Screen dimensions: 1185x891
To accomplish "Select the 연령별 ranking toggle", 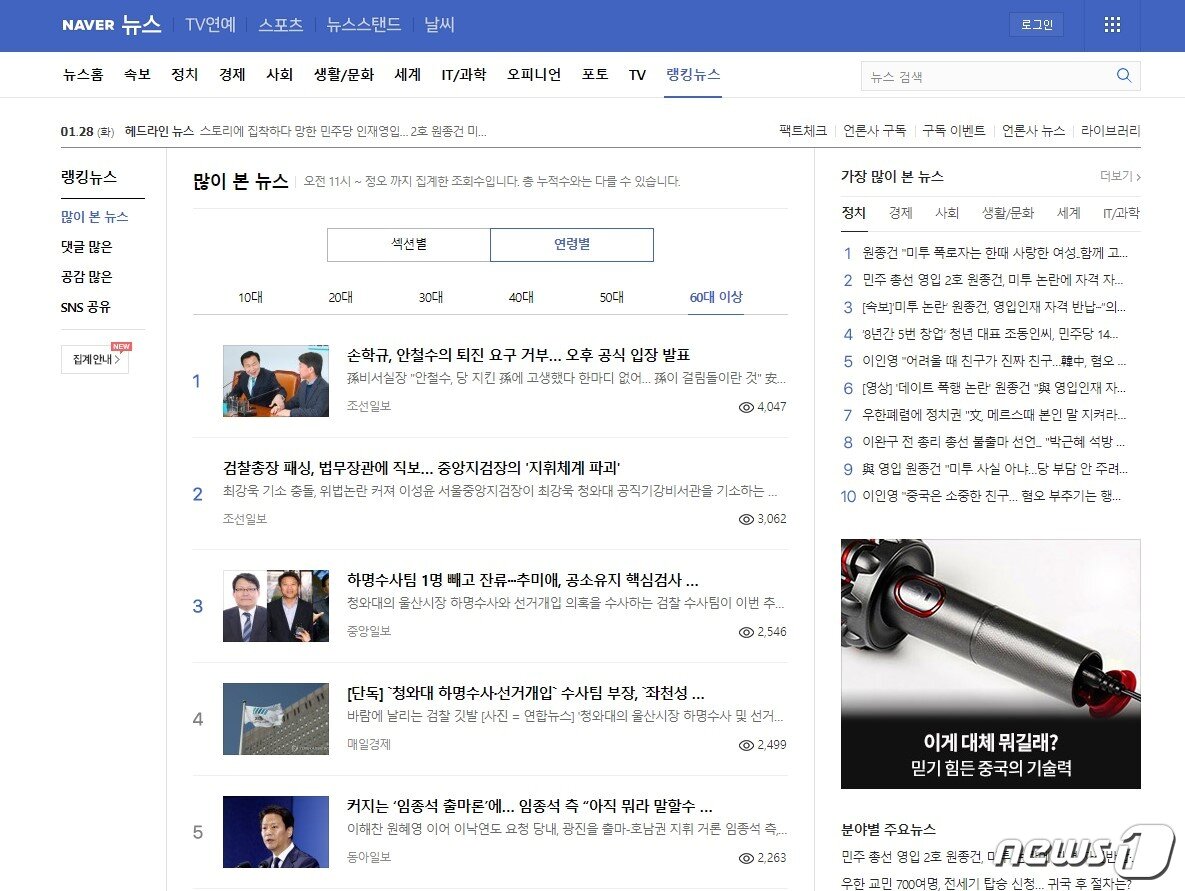I will [x=571, y=244].
